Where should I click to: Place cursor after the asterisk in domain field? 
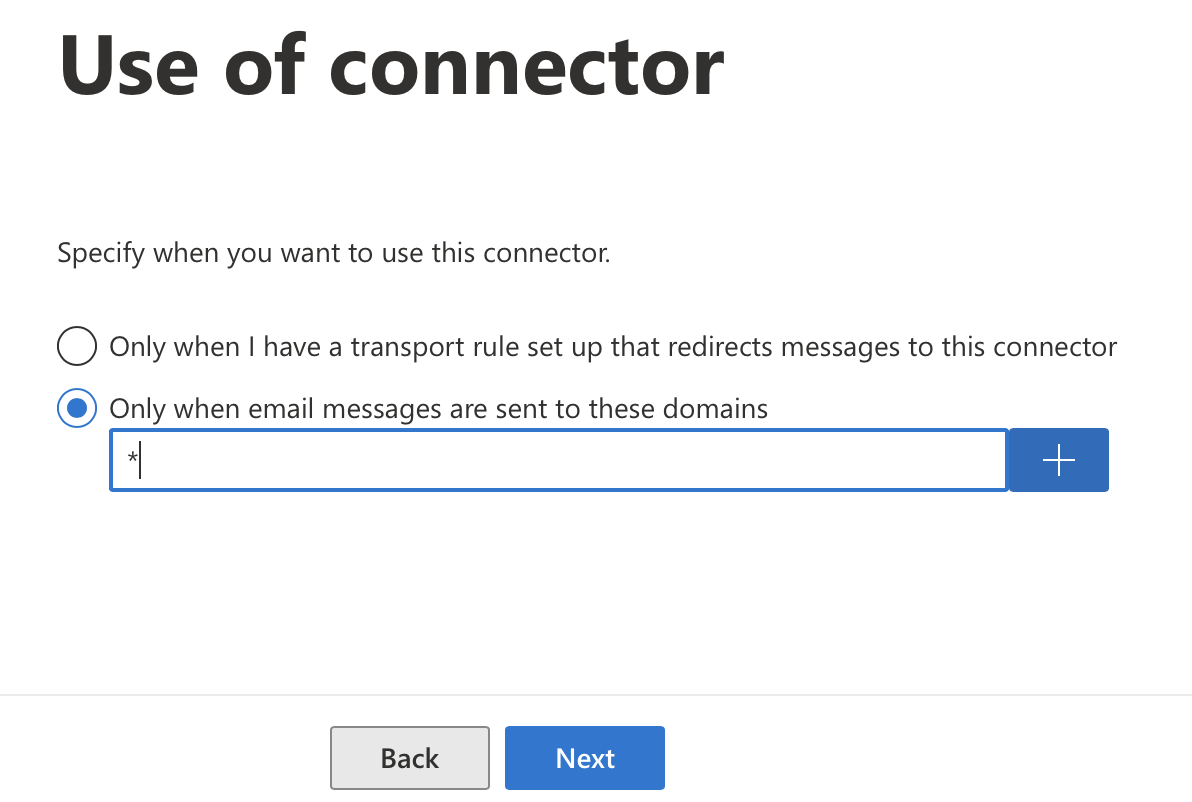click(141, 461)
